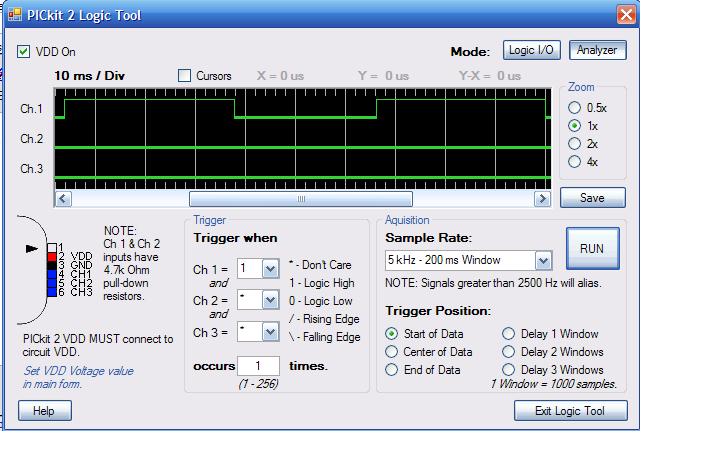Click the '1 Window = 1000 samples.' text
The width and height of the screenshot is (720, 450).
554,384
